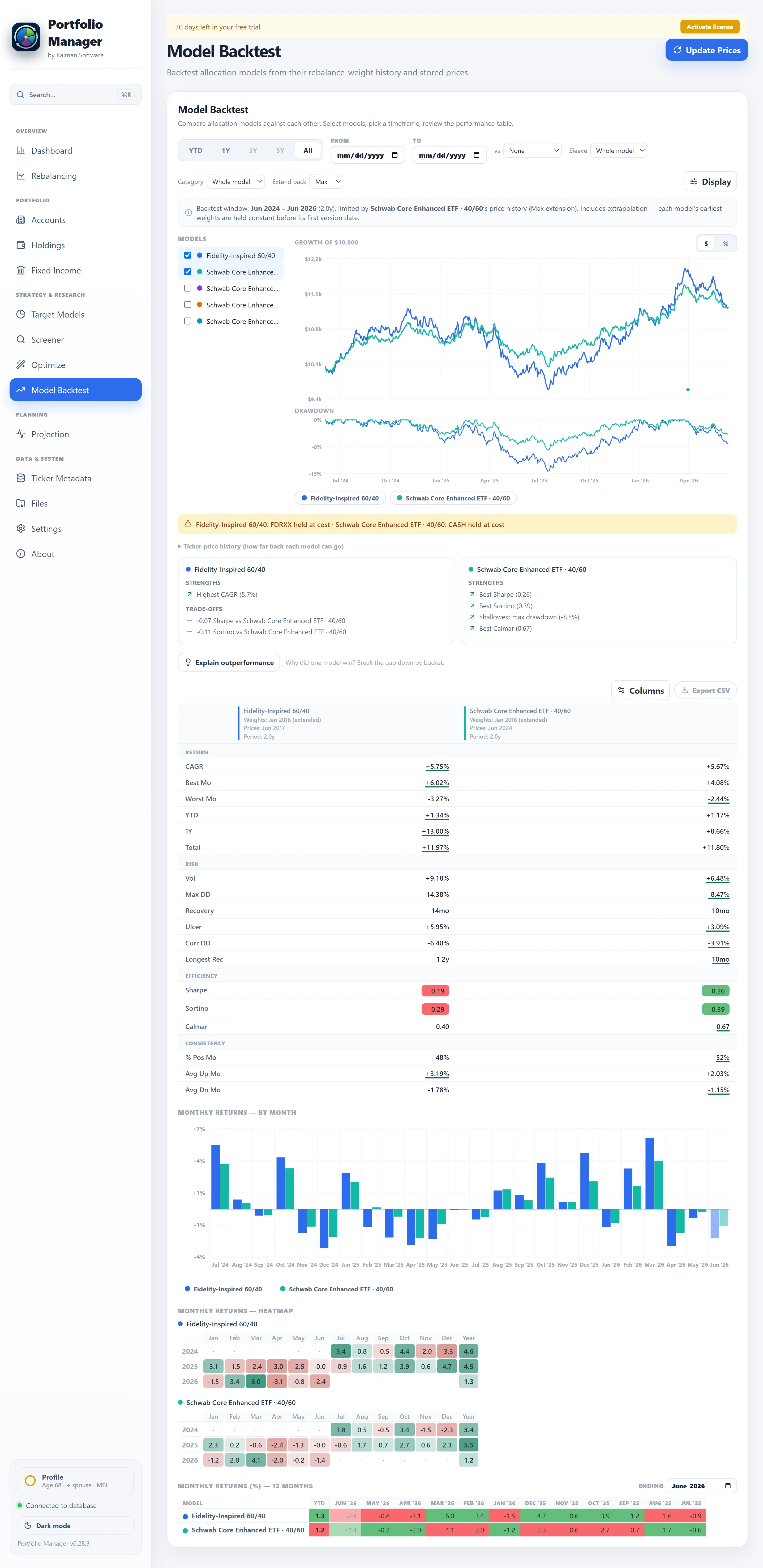This screenshot has height=1568, width=763.
Task: Toggle Fidelity-Inspired 60/40 legend pill below drawdown chart
Action: pyautogui.click(x=340, y=498)
